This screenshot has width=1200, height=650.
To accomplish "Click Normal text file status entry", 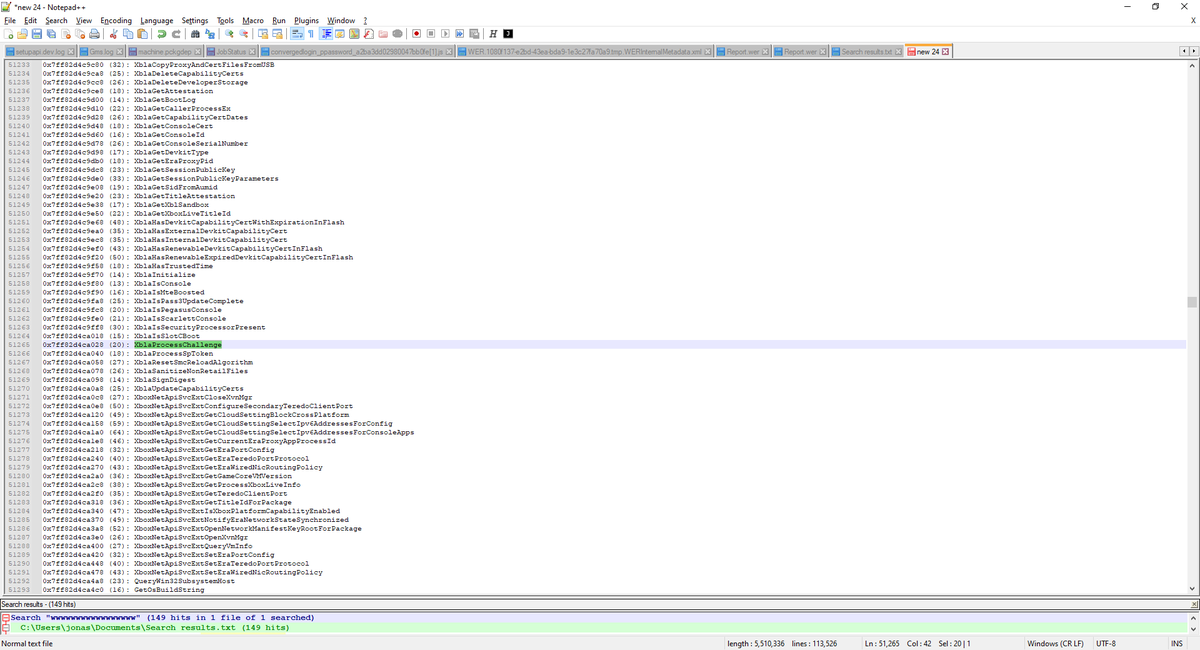I will click(x=27, y=643).
